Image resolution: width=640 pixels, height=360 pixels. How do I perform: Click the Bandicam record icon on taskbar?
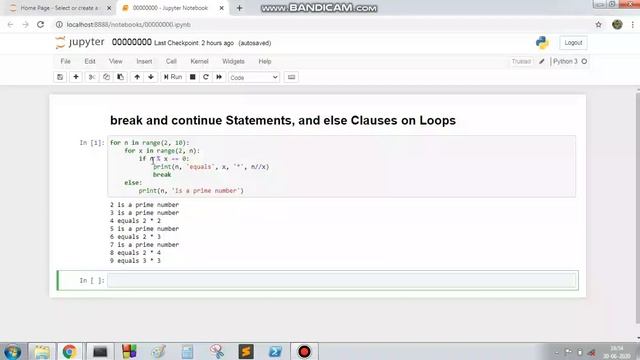[x=304, y=351]
